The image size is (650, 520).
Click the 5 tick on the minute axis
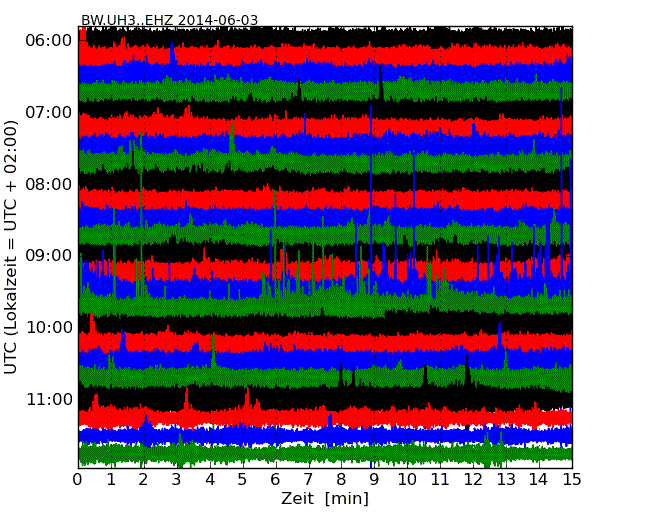(242, 479)
